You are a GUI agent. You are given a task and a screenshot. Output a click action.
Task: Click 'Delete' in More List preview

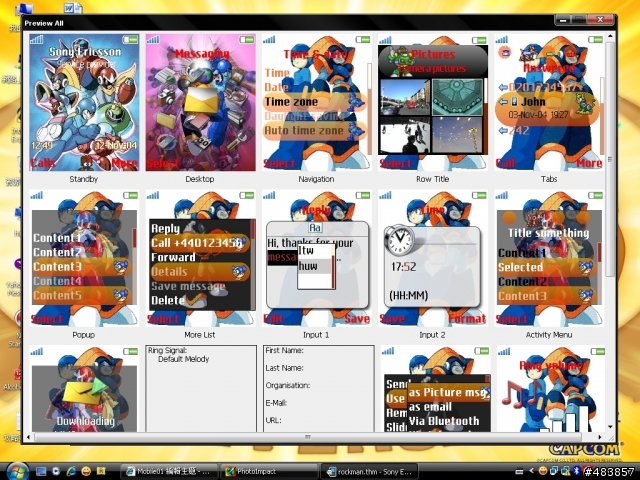pos(168,300)
